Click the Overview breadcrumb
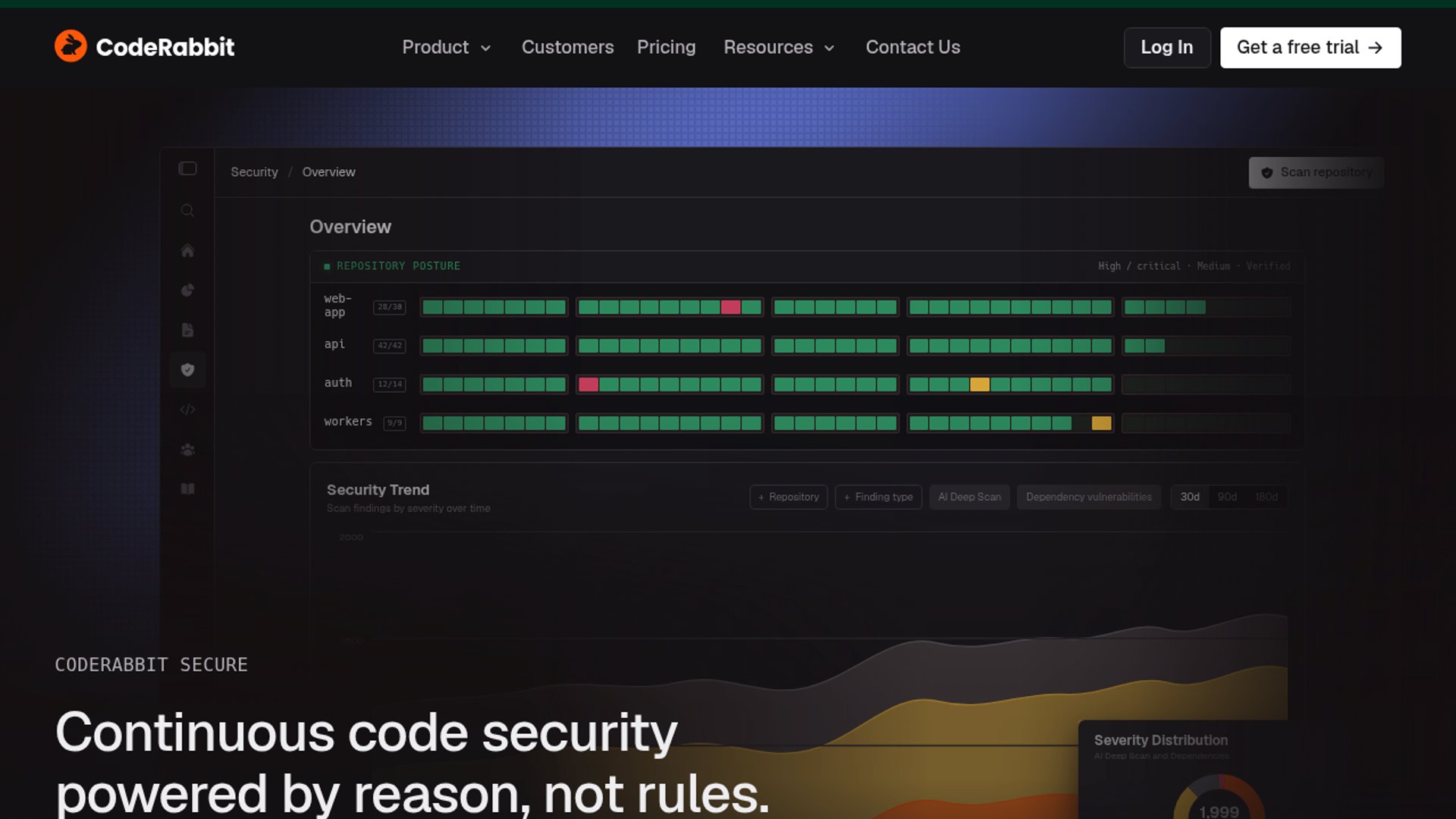1456x819 pixels. [328, 172]
